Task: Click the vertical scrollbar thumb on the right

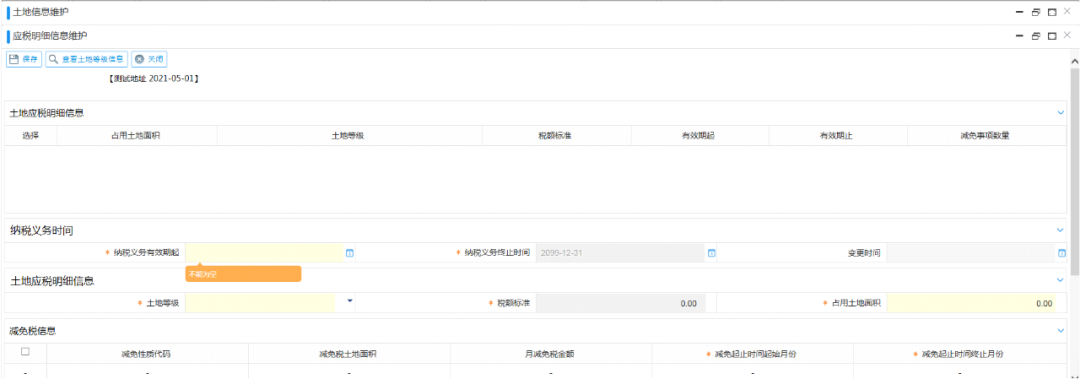Action: pyautogui.click(x=1074, y=171)
